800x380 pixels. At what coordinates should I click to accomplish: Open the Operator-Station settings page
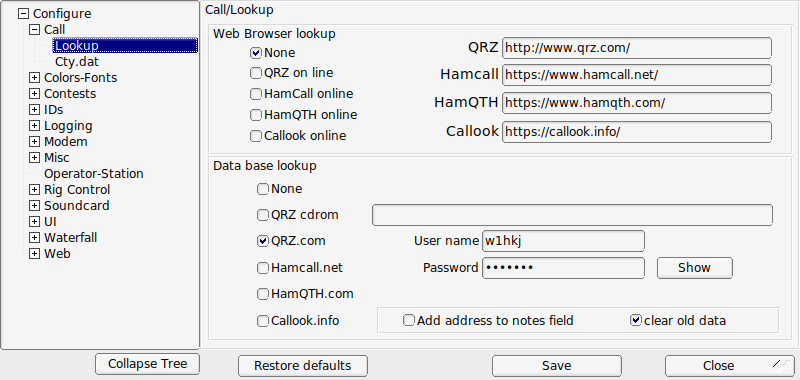point(93,173)
